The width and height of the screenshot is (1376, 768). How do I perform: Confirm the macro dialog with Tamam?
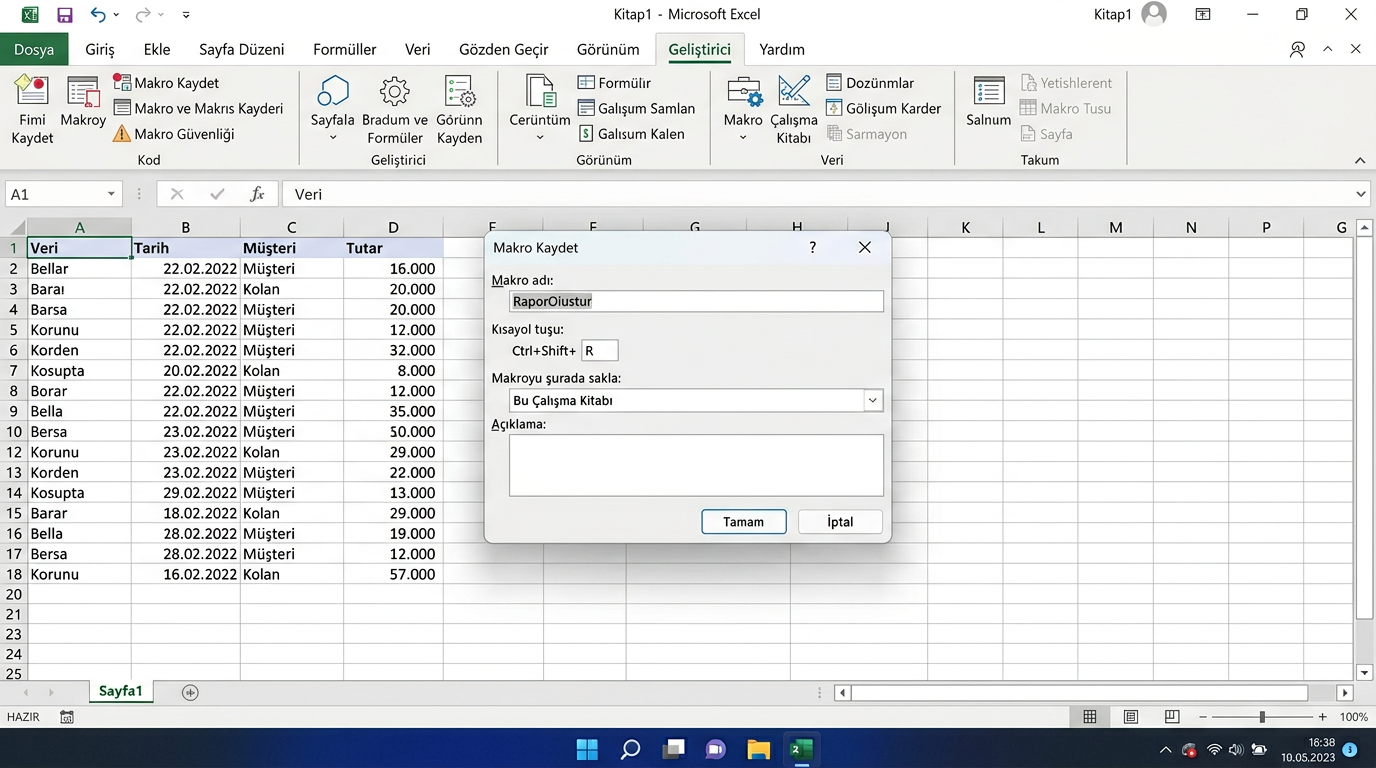(x=743, y=522)
